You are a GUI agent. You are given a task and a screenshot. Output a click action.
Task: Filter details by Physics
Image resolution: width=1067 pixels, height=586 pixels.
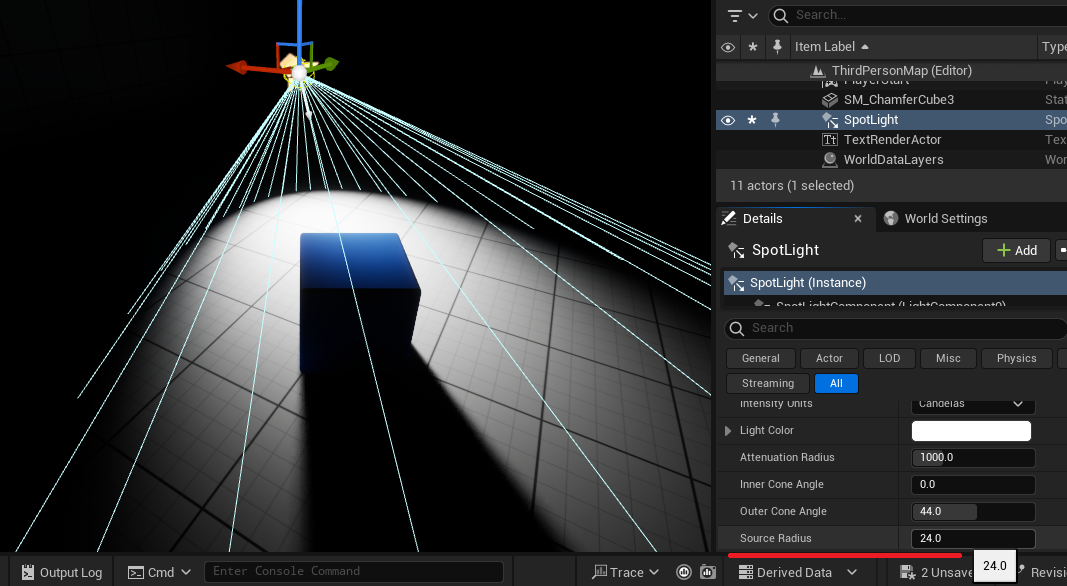(1017, 358)
